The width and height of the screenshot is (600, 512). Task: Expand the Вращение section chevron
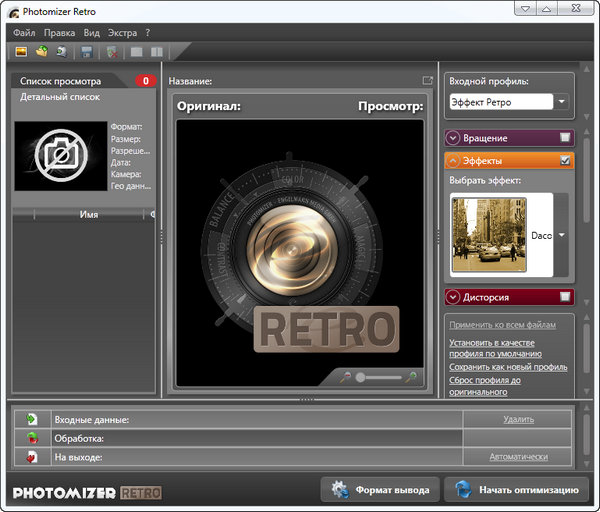pyautogui.click(x=454, y=138)
